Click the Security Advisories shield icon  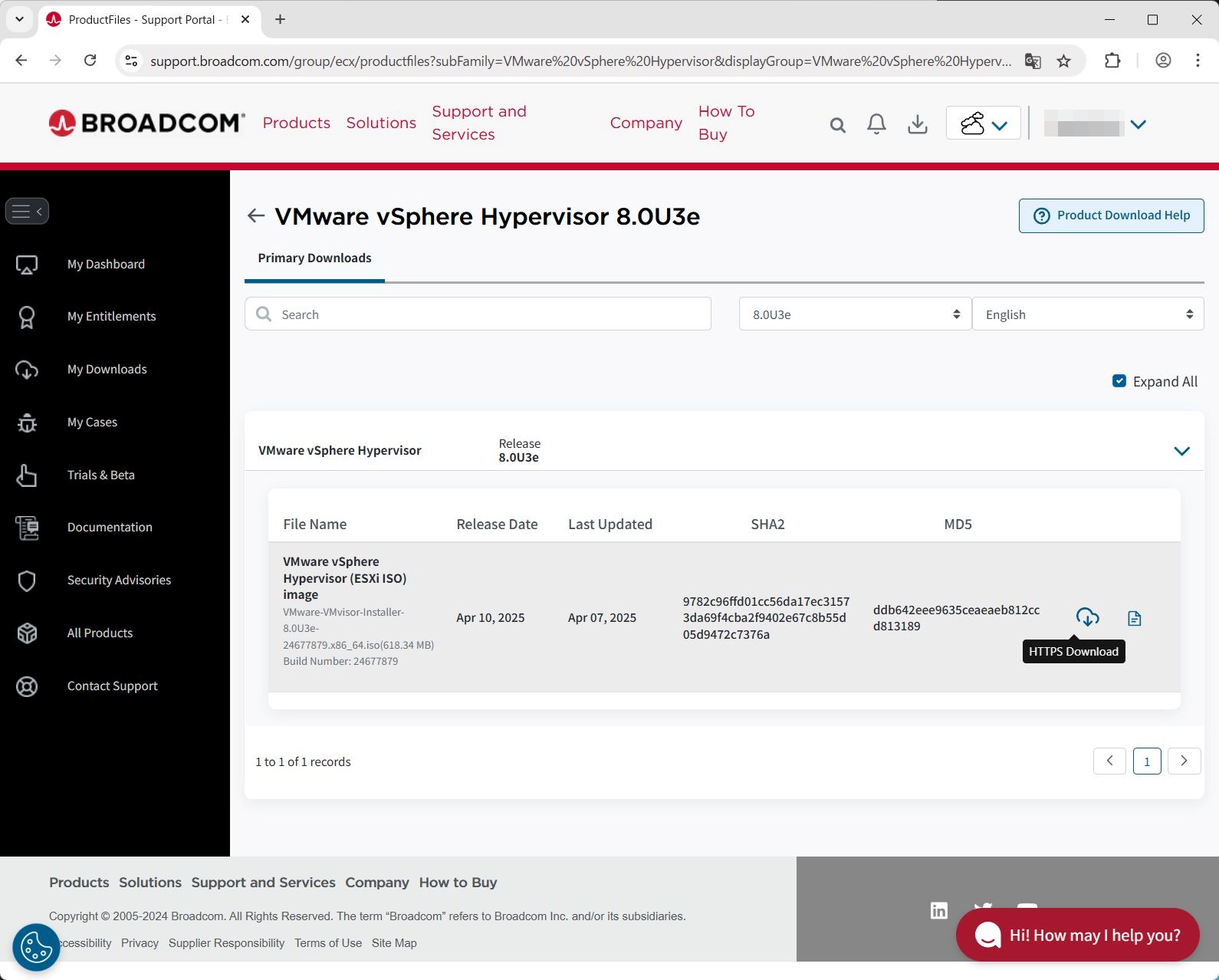click(27, 580)
